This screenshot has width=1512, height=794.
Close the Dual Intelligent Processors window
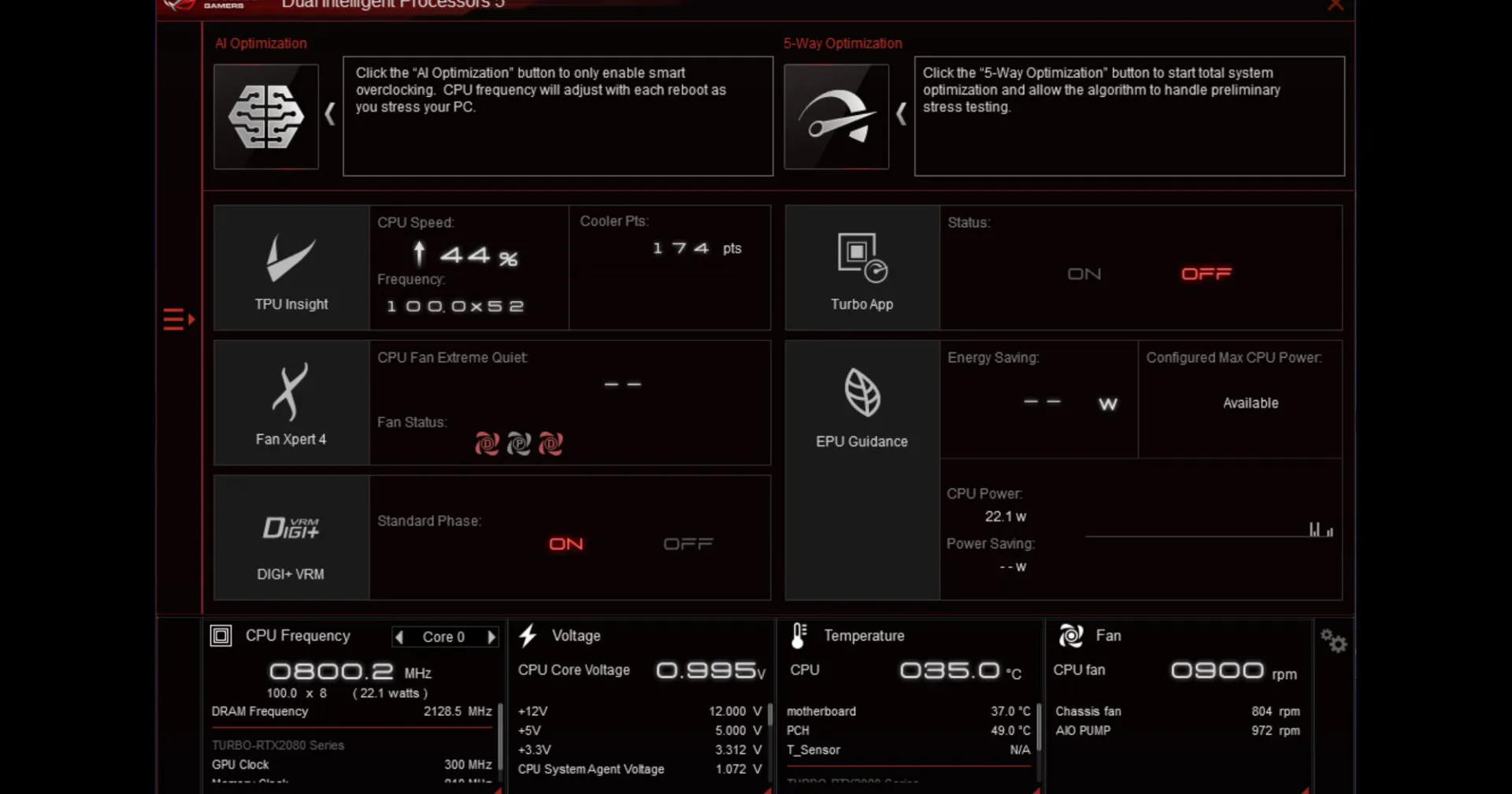click(x=1336, y=5)
